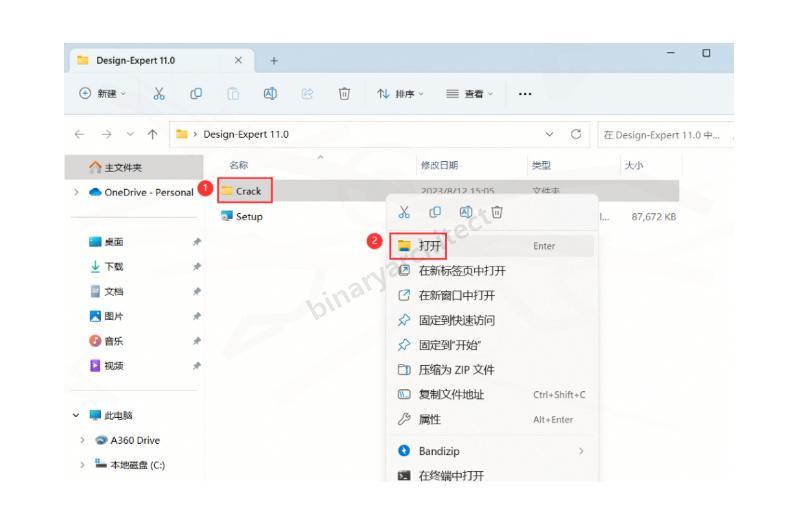
Task: Click the Rename icon in toolbar
Action: click(270, 94)
